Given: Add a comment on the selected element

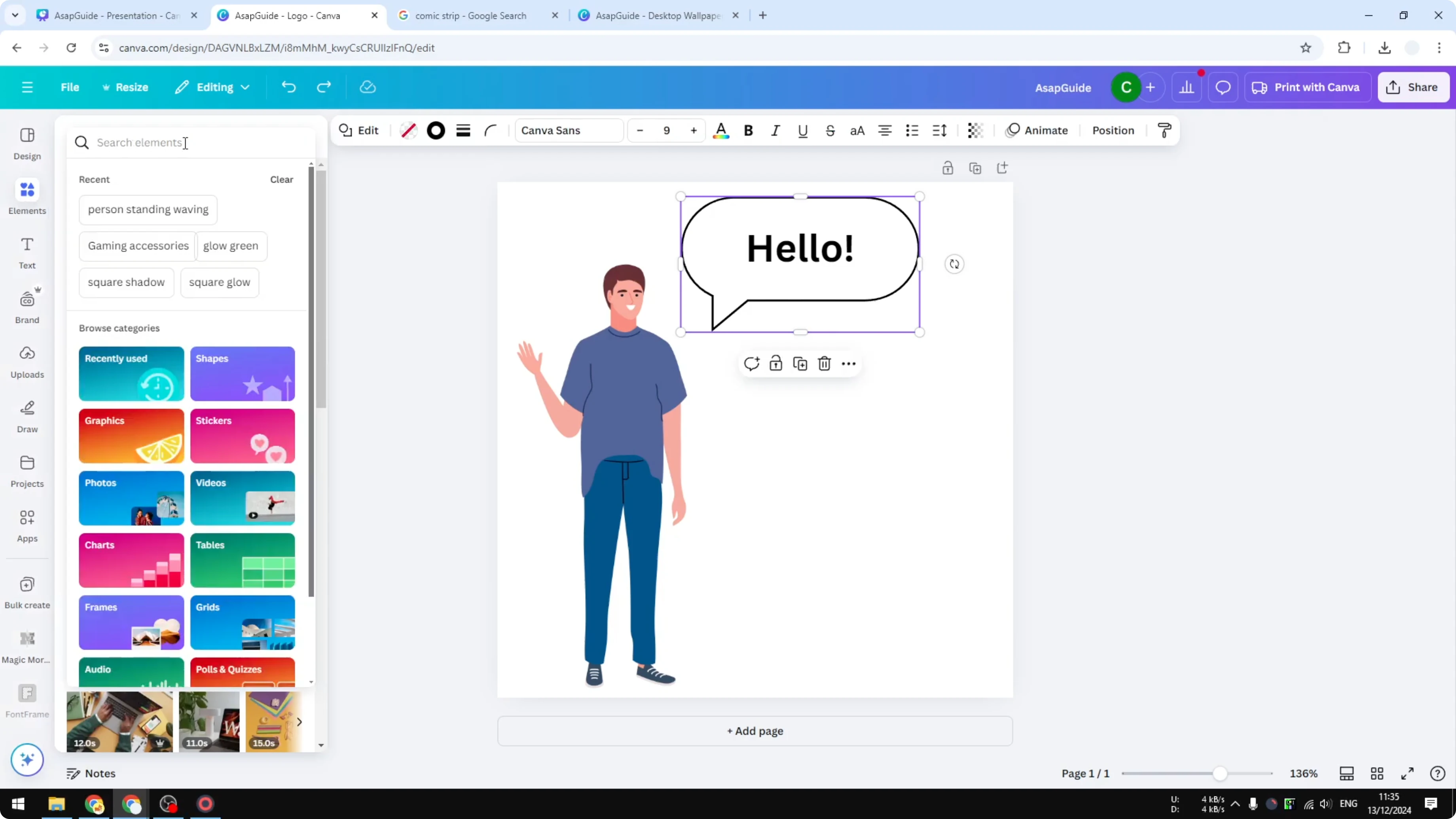Looking at the screenshot, I should pos(751,364).
